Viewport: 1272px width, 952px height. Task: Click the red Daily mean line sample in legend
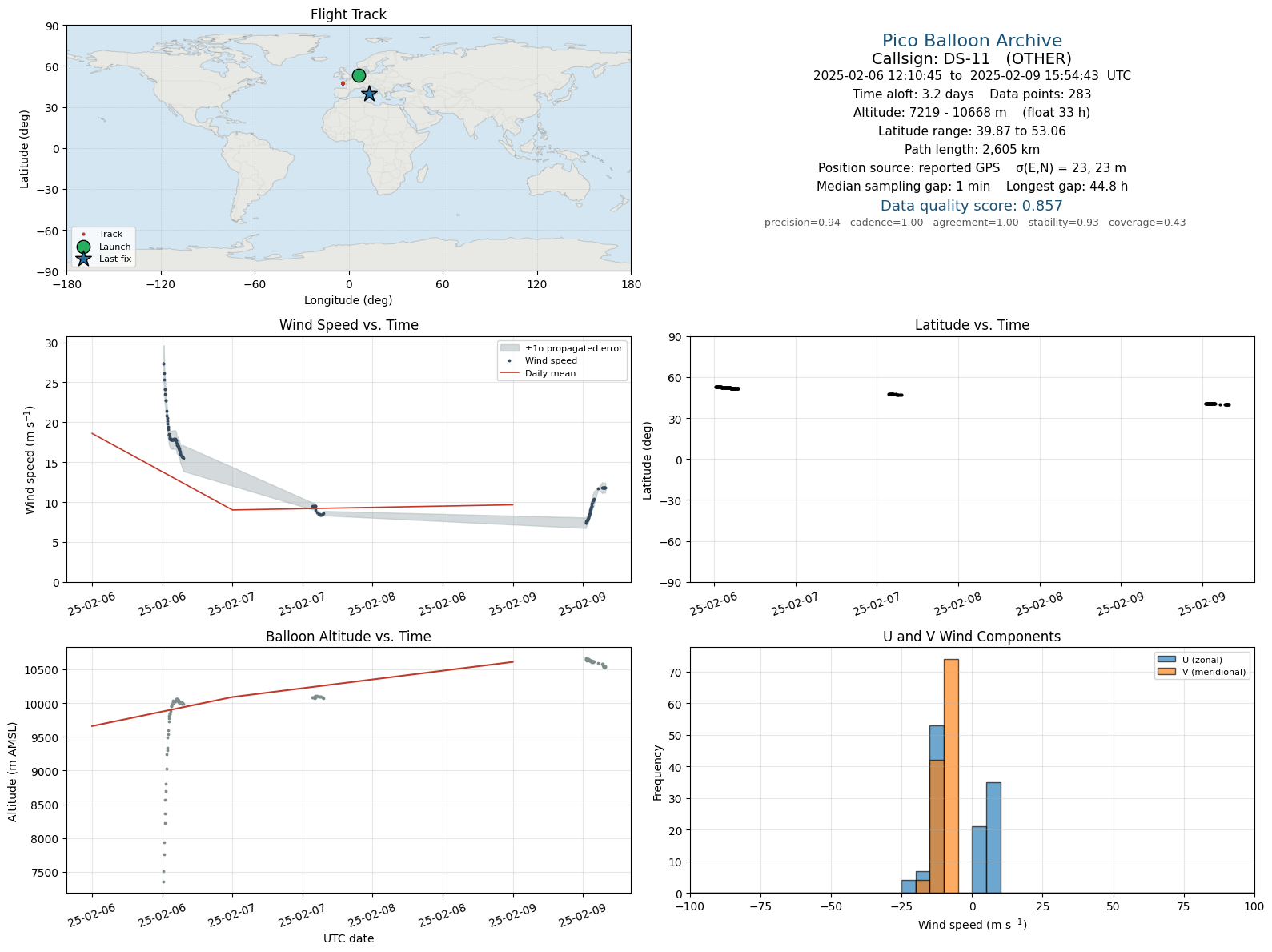[510, 373]
